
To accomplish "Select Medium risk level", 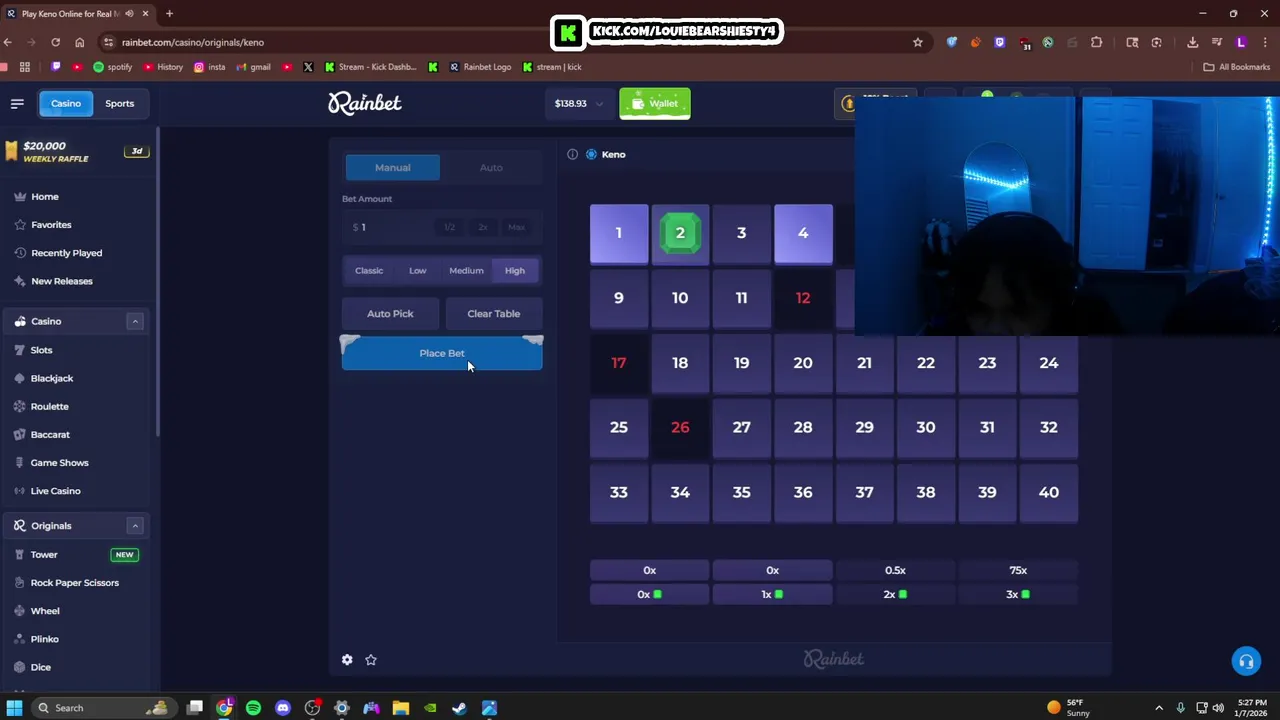I will [466, 271].
